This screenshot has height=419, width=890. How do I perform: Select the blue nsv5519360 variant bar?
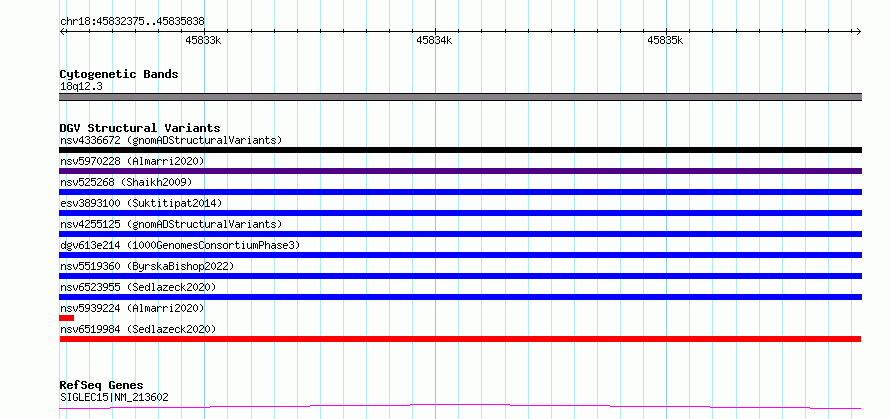460,276
